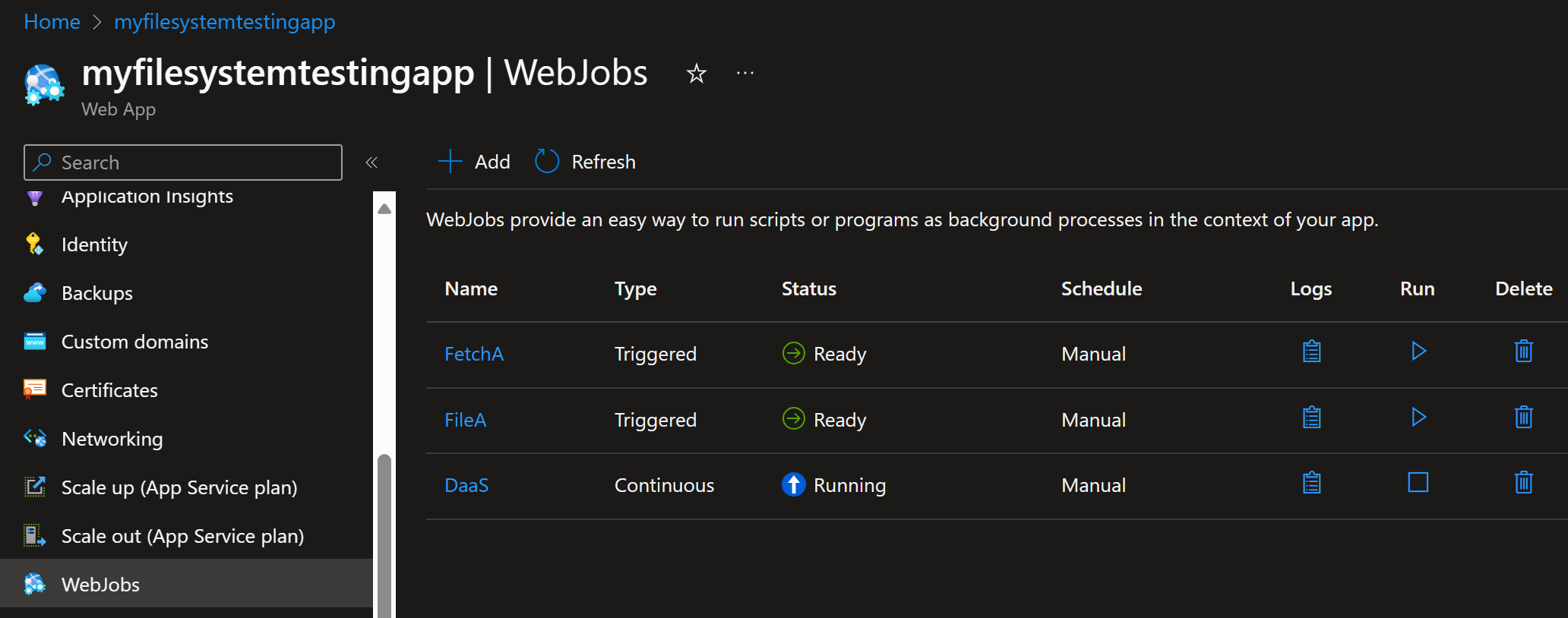Click the Running status icon for DaaS
The height and width of the screenshot is (618, 1568).
coord(793,484)
